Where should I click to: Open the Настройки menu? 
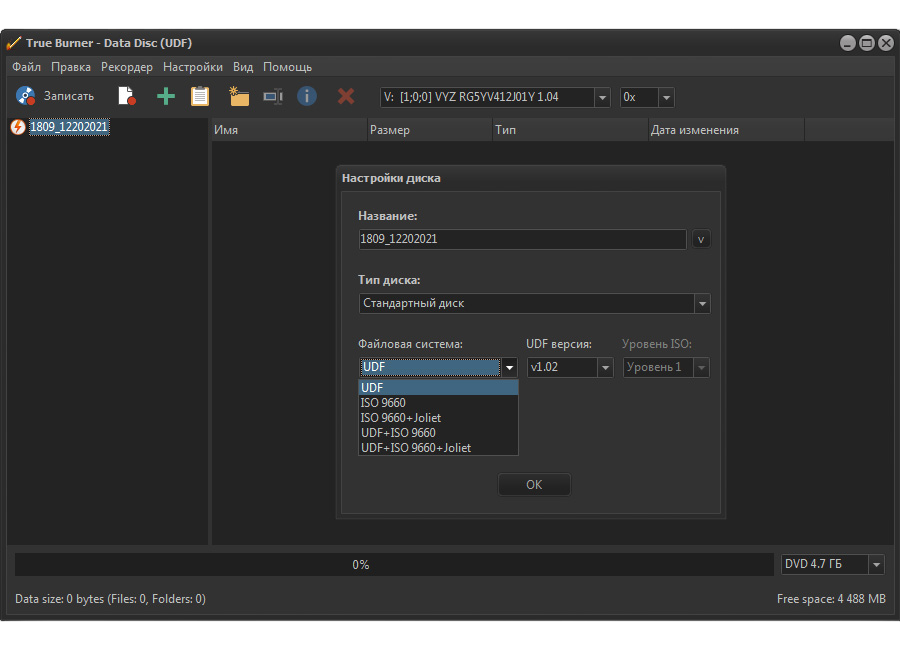[x=193, y=67]
